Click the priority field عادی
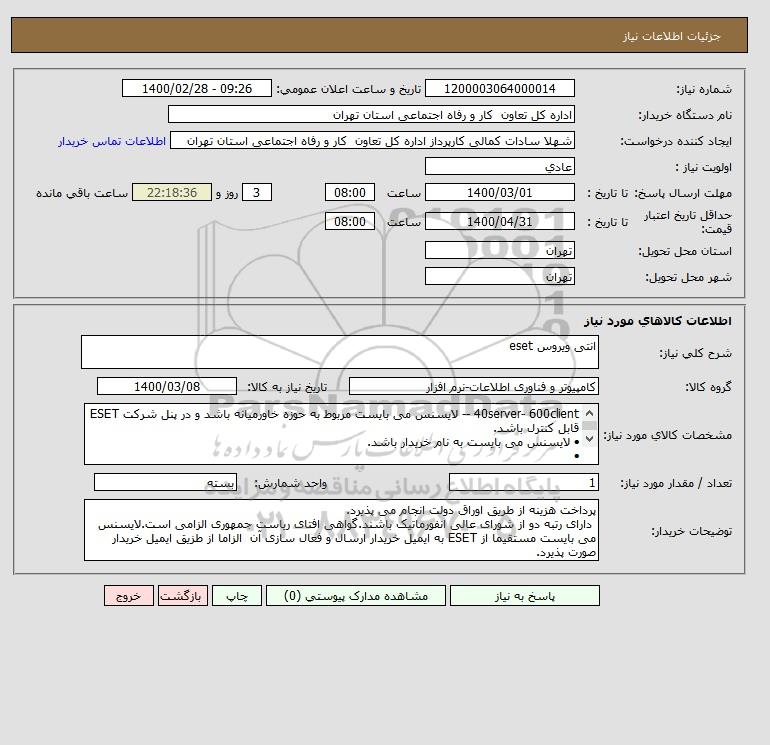 point(499,166)
